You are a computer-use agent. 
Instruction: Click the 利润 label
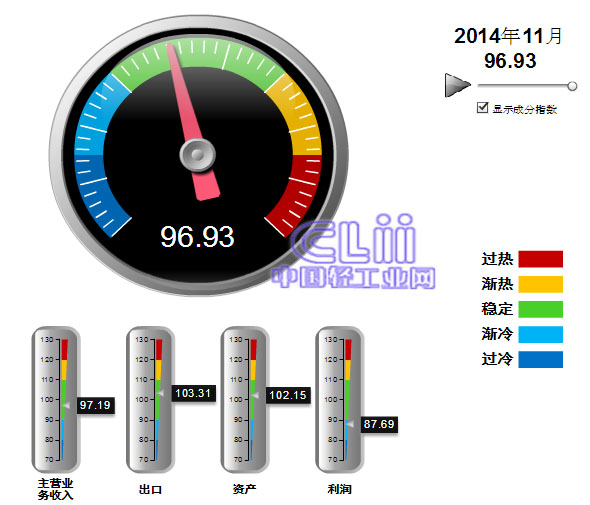tap(339, 489)
